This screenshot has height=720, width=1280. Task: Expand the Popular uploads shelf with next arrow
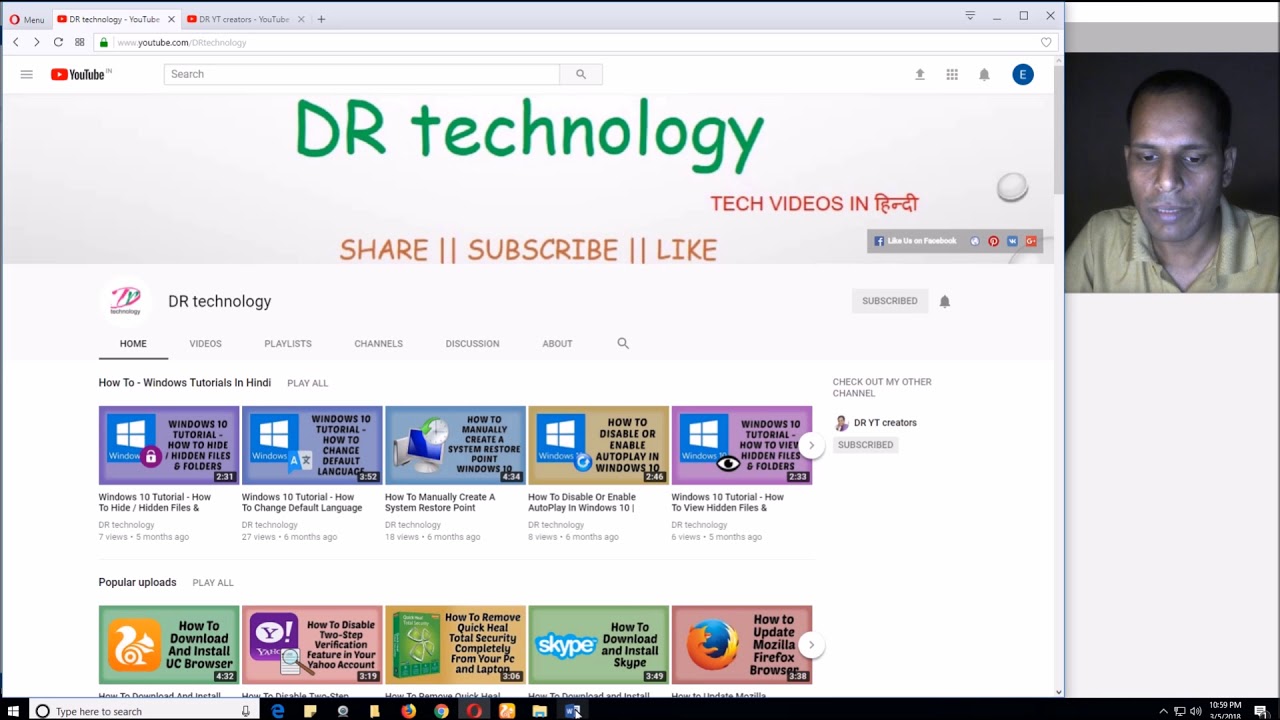tap(811, 645)
